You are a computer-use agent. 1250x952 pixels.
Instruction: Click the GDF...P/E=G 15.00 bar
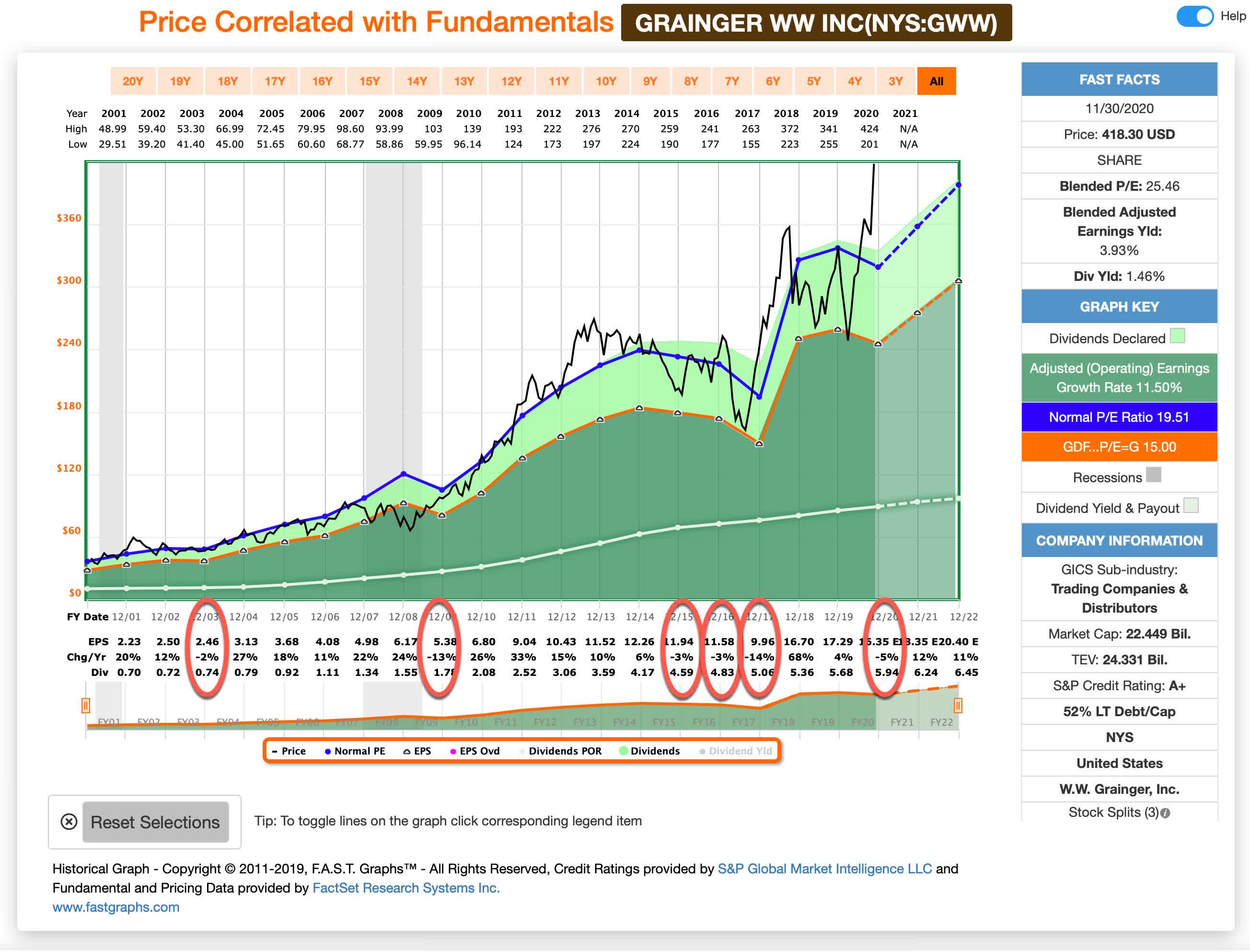click(x=1119, y=447)
